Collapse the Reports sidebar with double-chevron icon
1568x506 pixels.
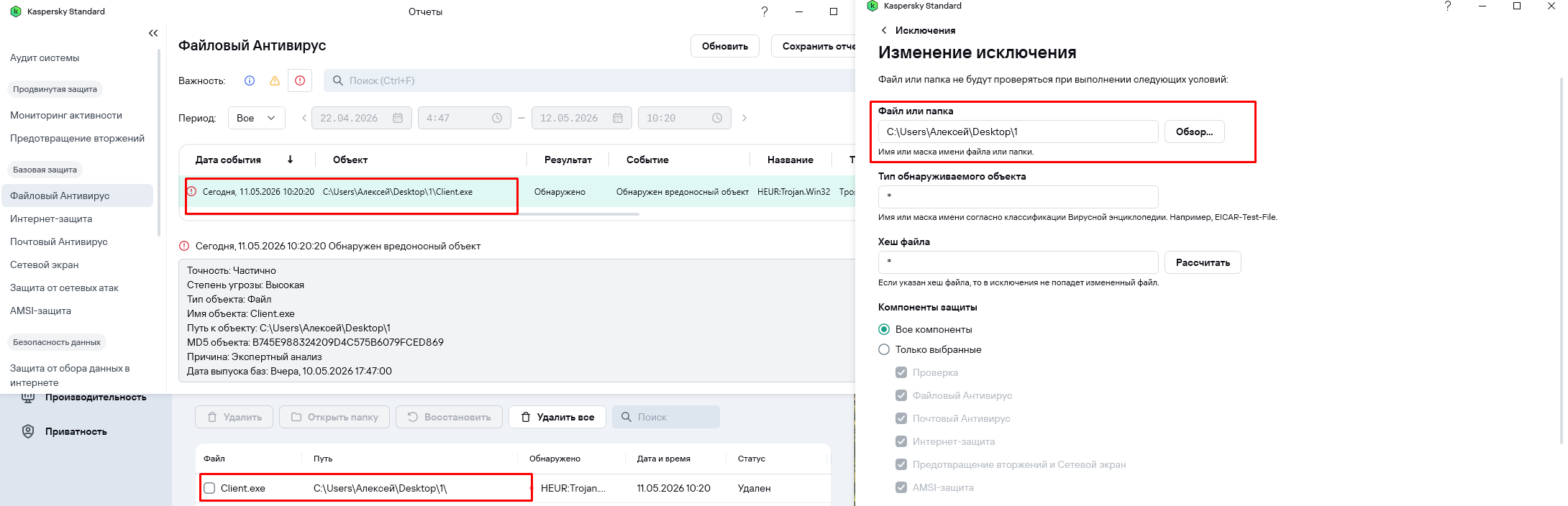(x=153, y=33)
